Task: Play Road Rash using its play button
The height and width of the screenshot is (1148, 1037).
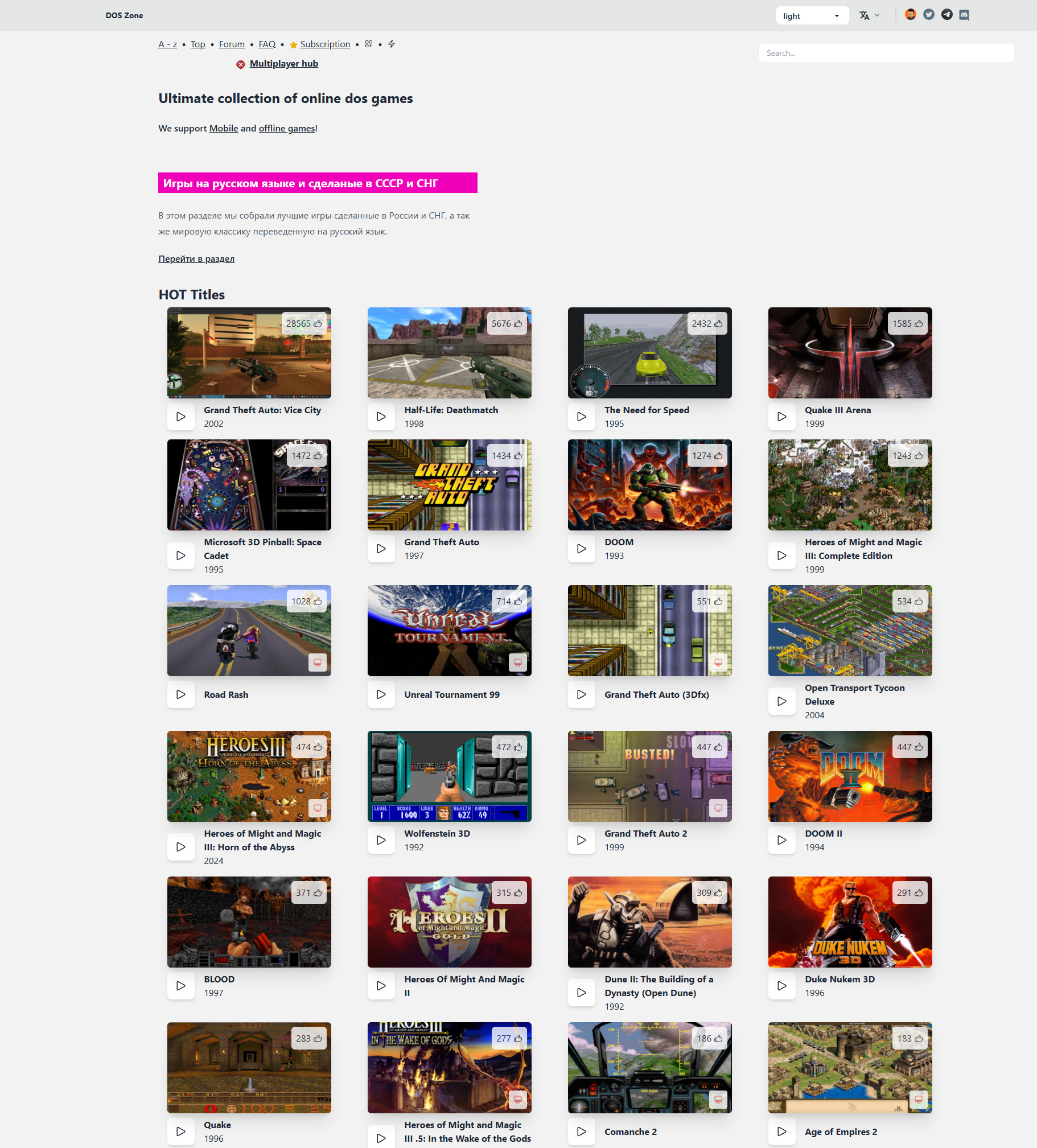Action: pyautogui.click(x=181, y=695)
